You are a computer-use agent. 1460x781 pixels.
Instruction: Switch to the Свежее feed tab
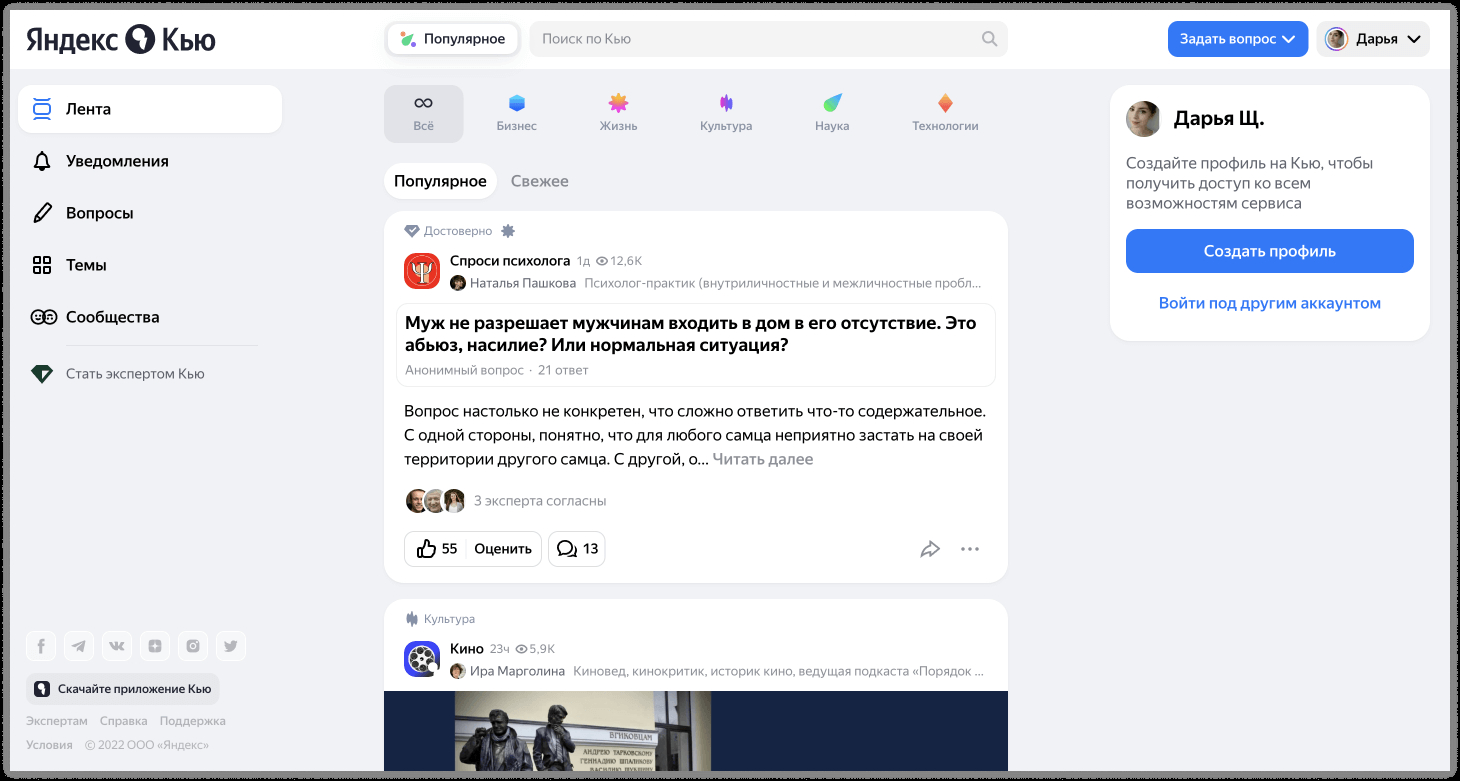[x=540, y=181]
